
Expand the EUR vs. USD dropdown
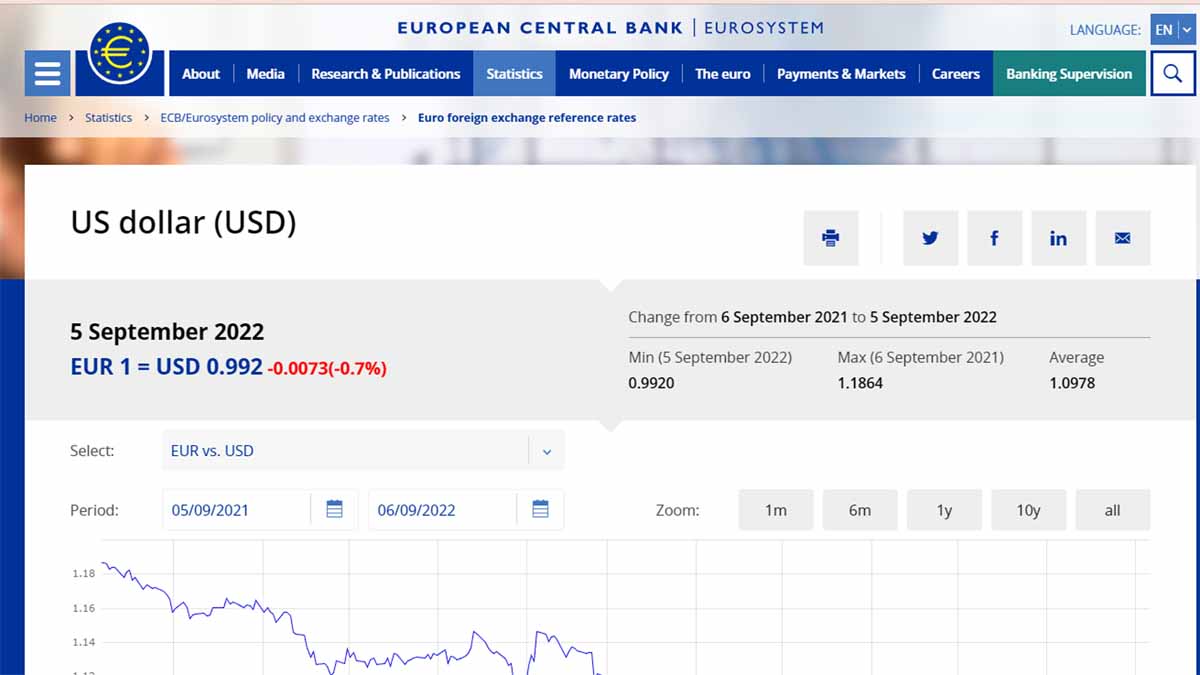click(546, 451)
